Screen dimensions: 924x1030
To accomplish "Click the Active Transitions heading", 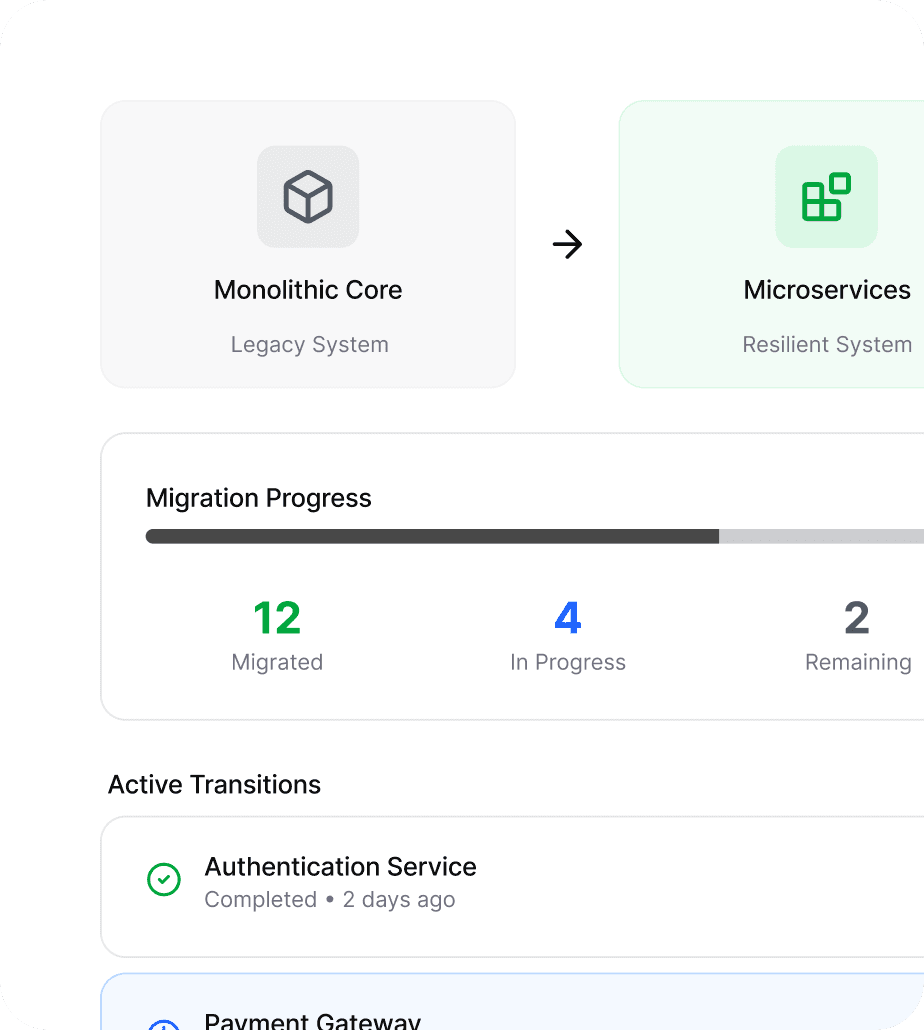I will click(x=214, y=784).
